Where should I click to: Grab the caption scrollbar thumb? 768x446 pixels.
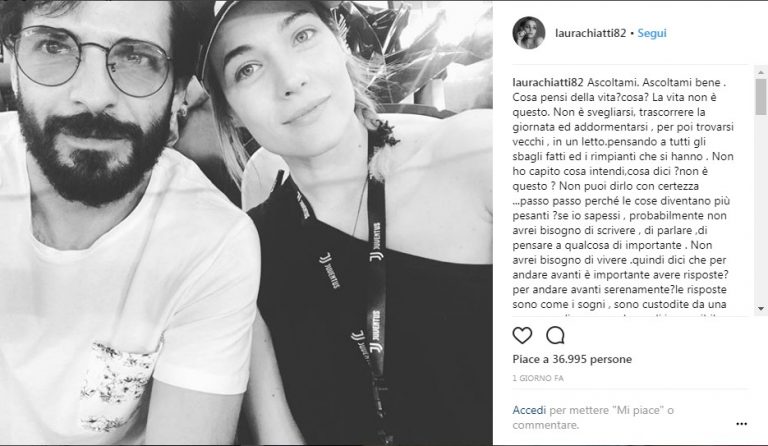pyautogui.click(x=761, y=96)
